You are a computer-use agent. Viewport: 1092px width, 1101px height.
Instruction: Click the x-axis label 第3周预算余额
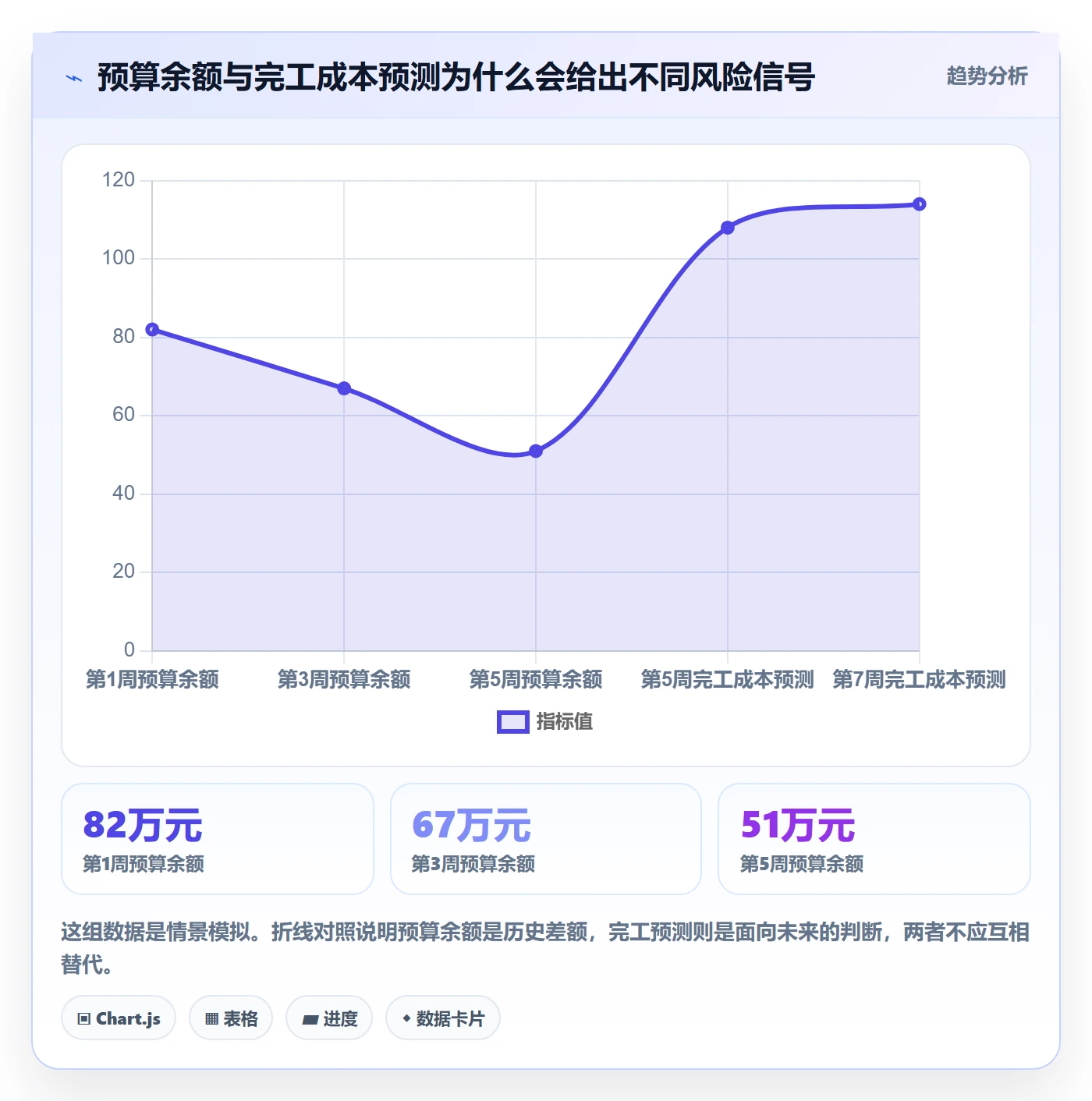point(344,679)
